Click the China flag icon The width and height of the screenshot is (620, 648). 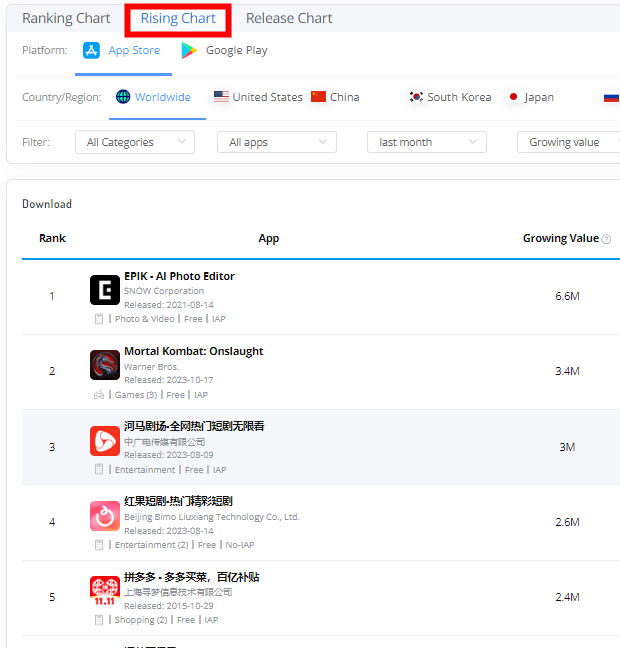pos(318,97)
